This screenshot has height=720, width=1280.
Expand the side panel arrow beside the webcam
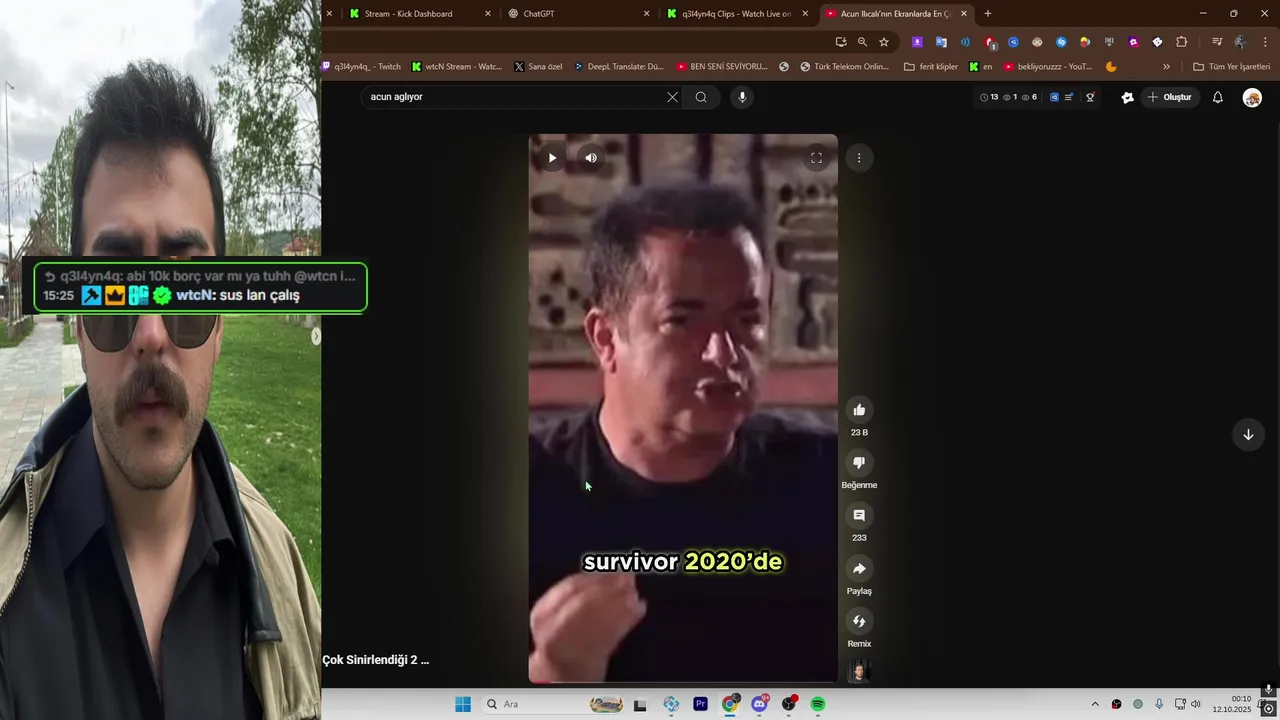click(x=316, y=337)
